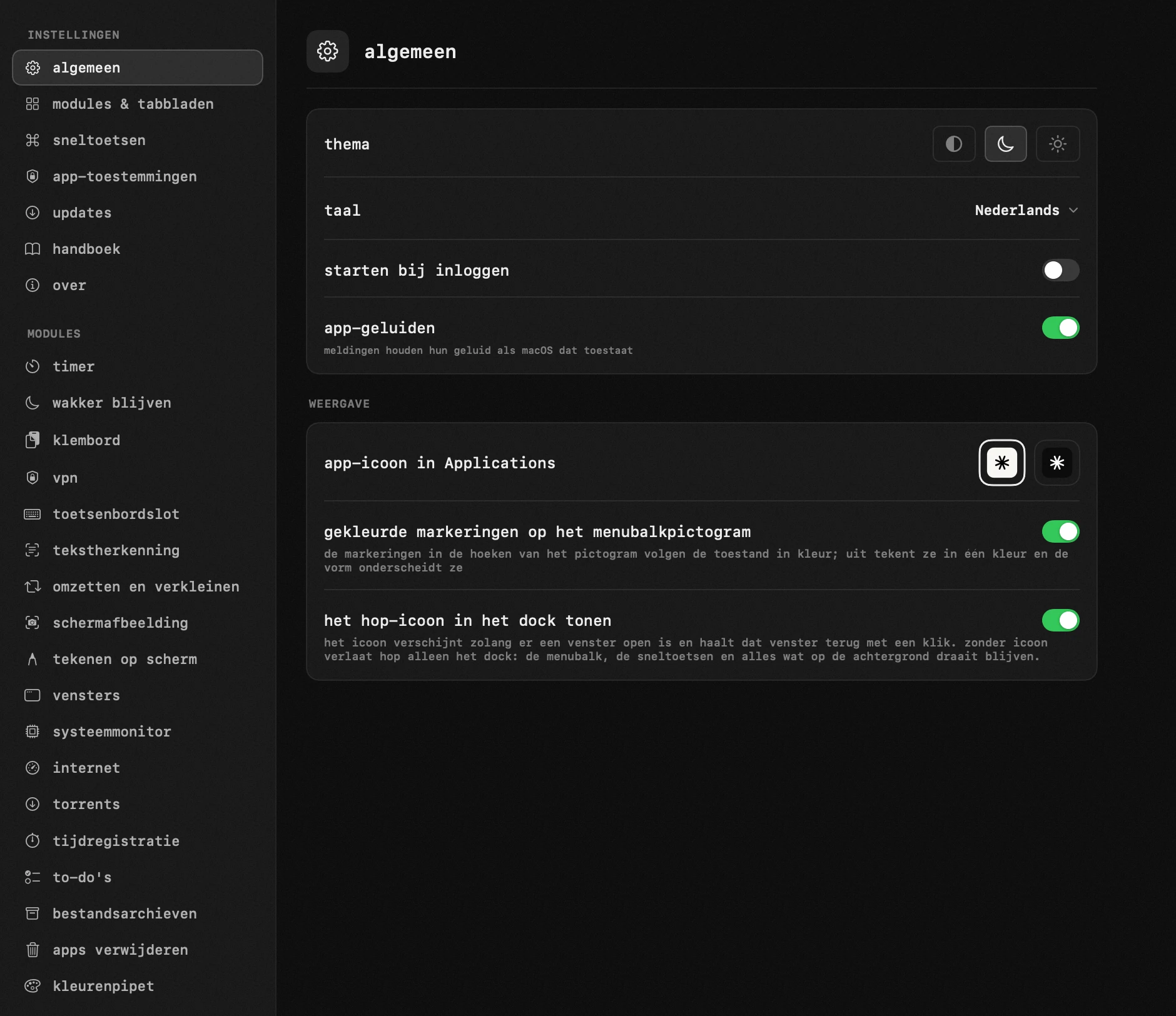Enable starten bij inloggen switch
1176x1016 pixels.
pos(1061,270)
